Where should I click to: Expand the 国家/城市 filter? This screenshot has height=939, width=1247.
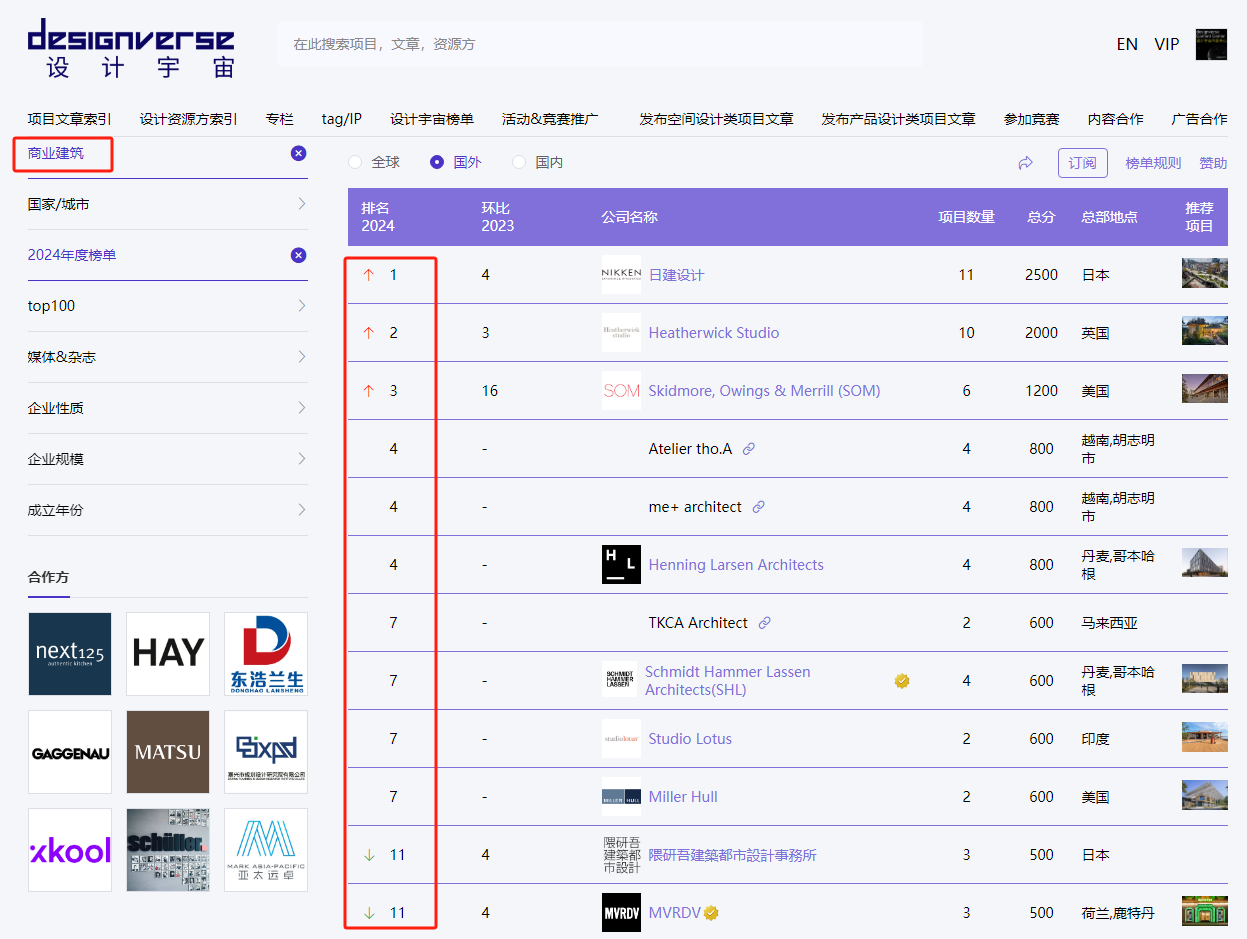pyautogui.click(x=168, y=204)
